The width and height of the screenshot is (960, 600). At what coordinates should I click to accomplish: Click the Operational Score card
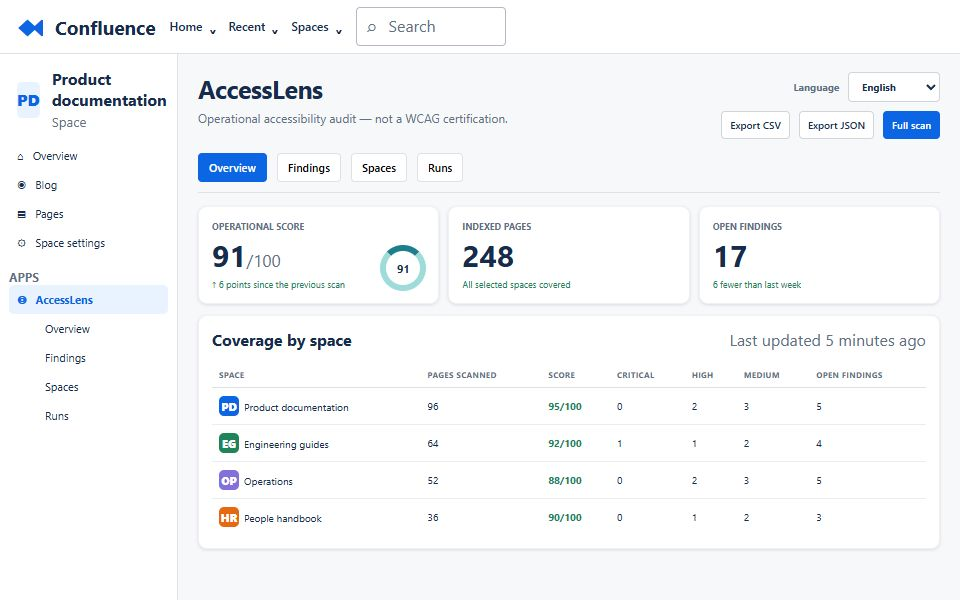(x=318, y=255)
